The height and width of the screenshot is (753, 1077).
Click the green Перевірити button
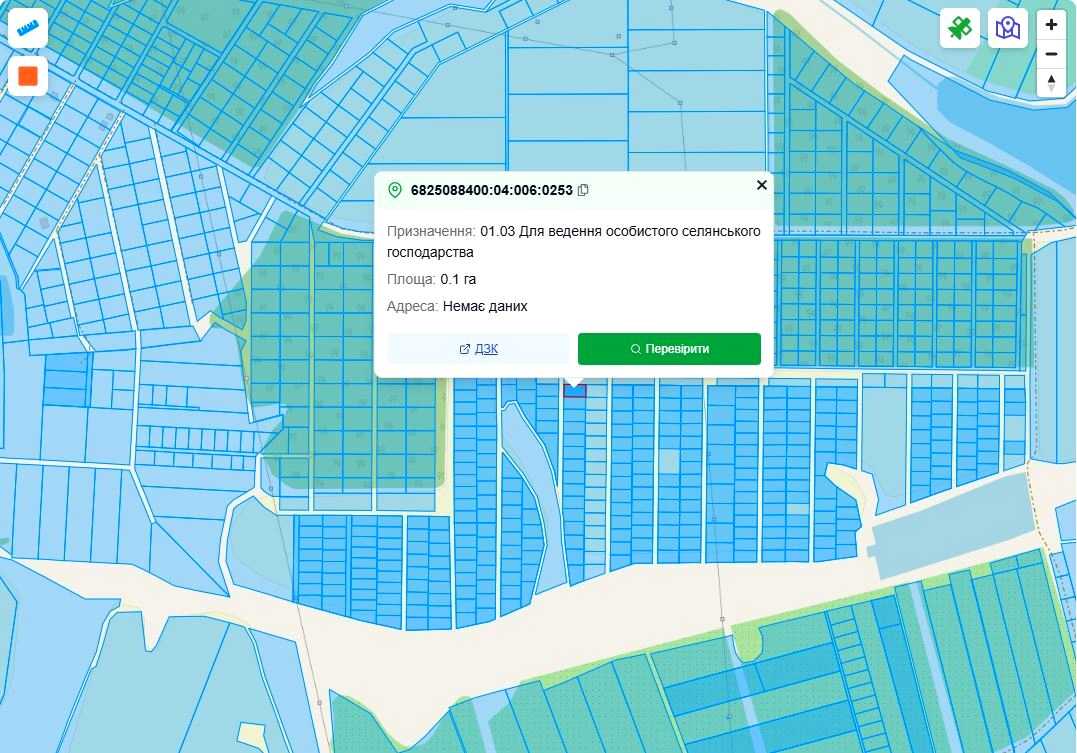[669, 349]
